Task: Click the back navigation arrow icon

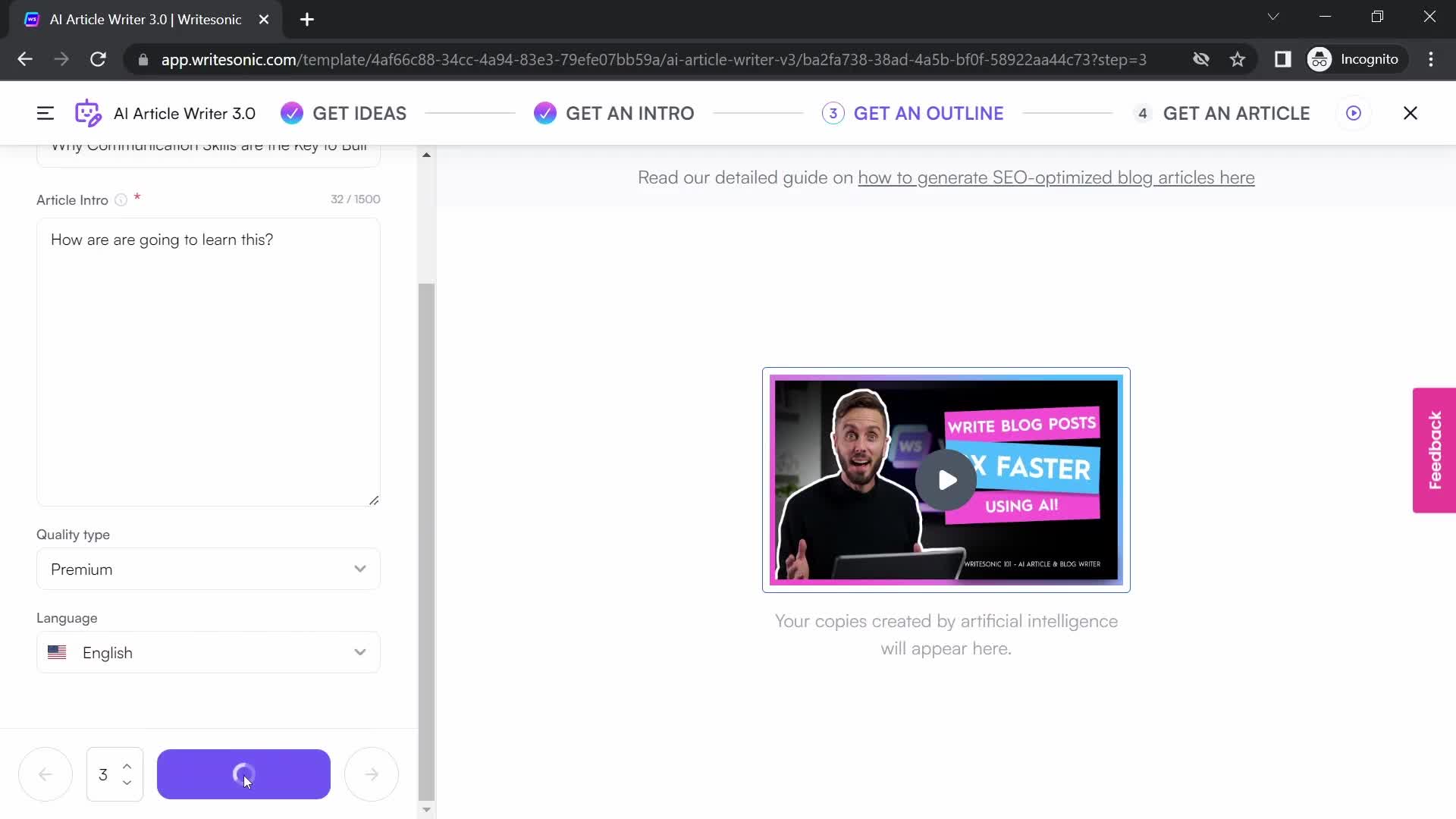Action: coord(46,773)
